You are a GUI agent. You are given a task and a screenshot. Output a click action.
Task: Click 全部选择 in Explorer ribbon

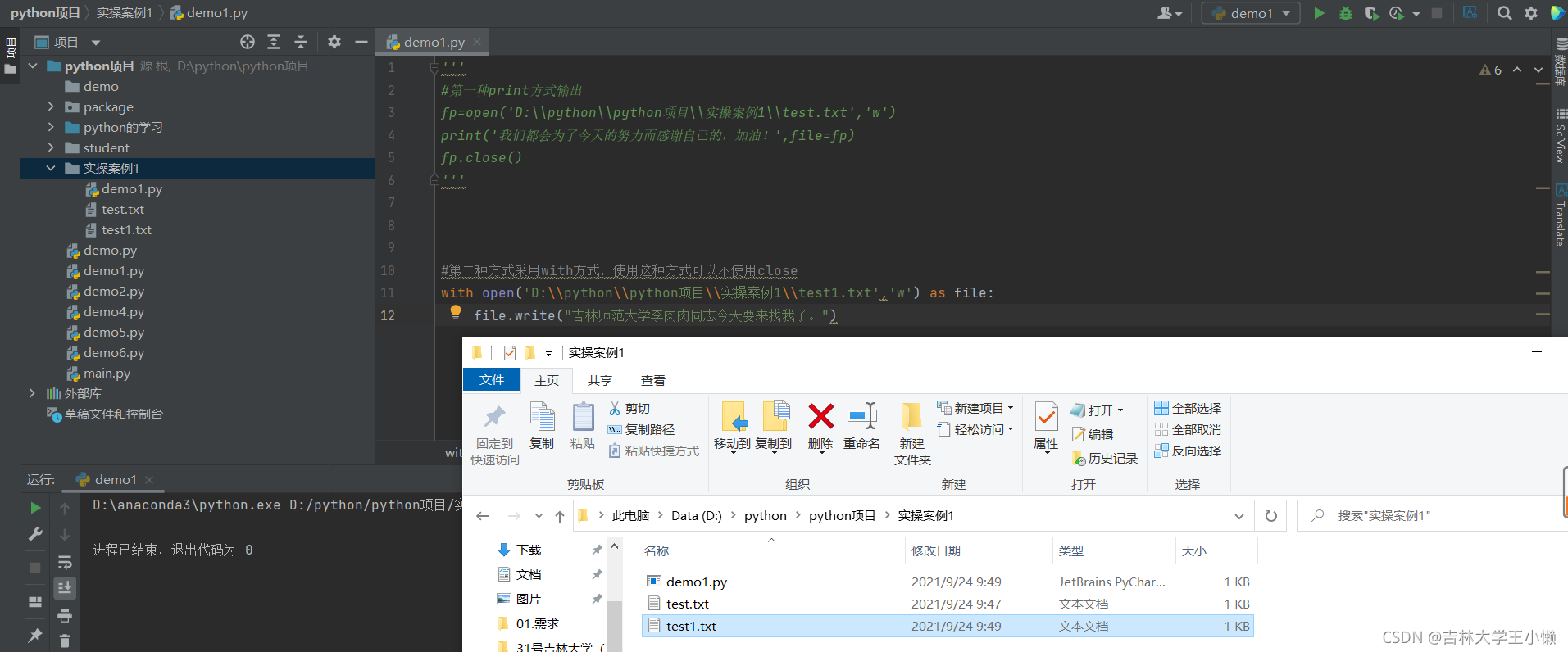click(1188, 408)
